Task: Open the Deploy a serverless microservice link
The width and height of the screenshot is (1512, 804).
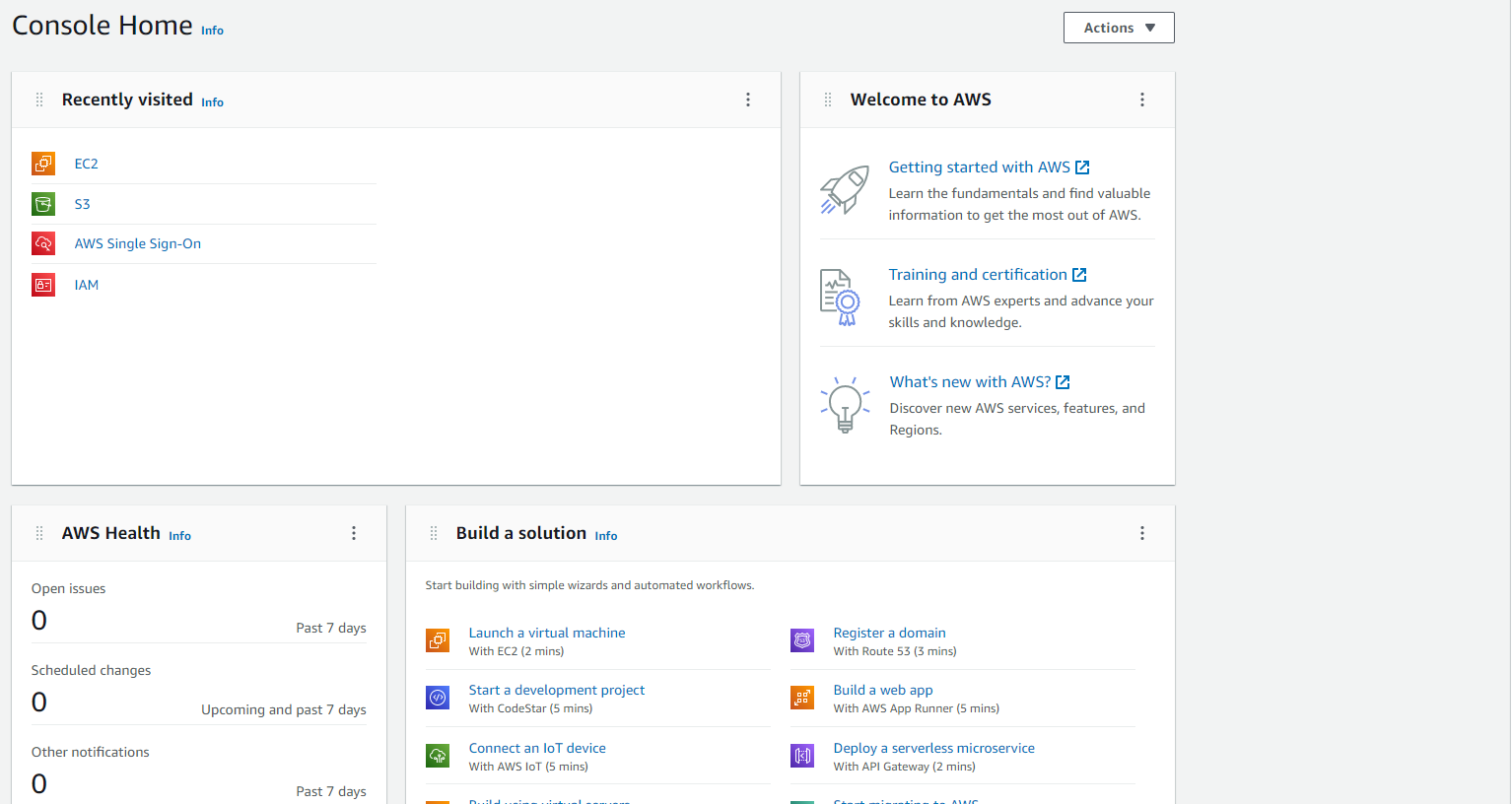Action: [x=934, y=748]
